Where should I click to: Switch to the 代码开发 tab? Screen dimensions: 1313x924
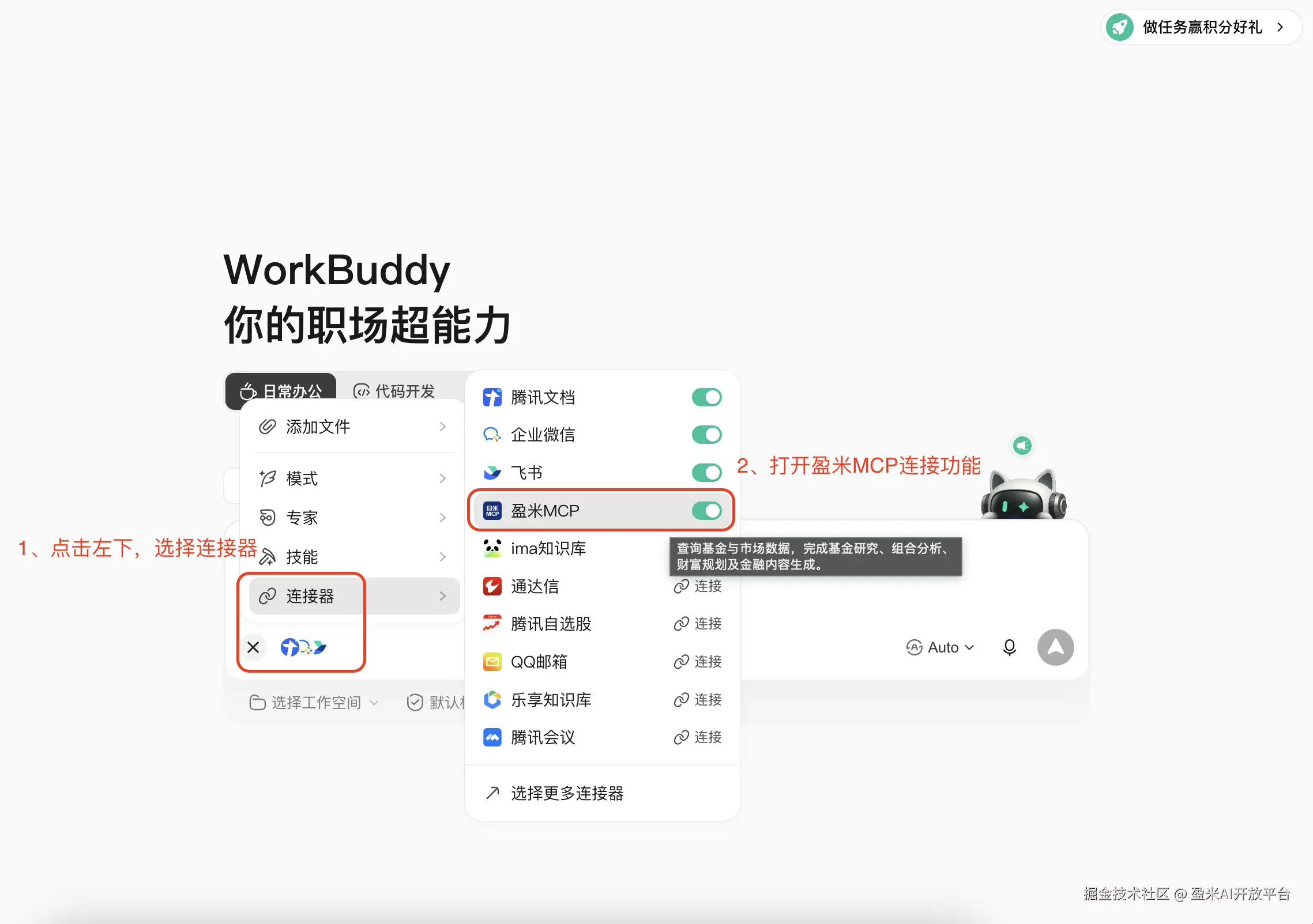tap(394, 391)
